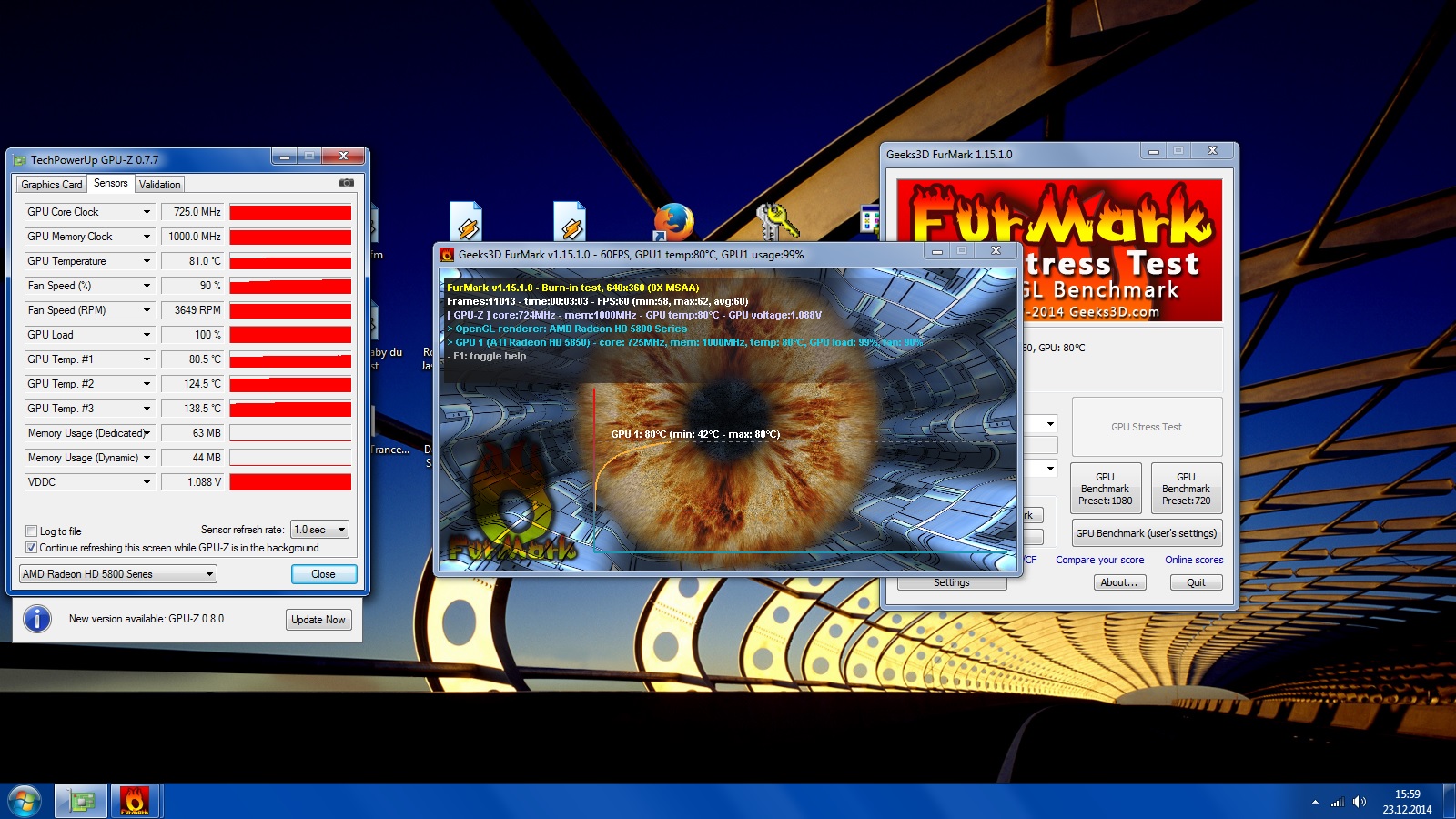Start GPU Benchmark Preset:1080

(x=1106, y=489)
